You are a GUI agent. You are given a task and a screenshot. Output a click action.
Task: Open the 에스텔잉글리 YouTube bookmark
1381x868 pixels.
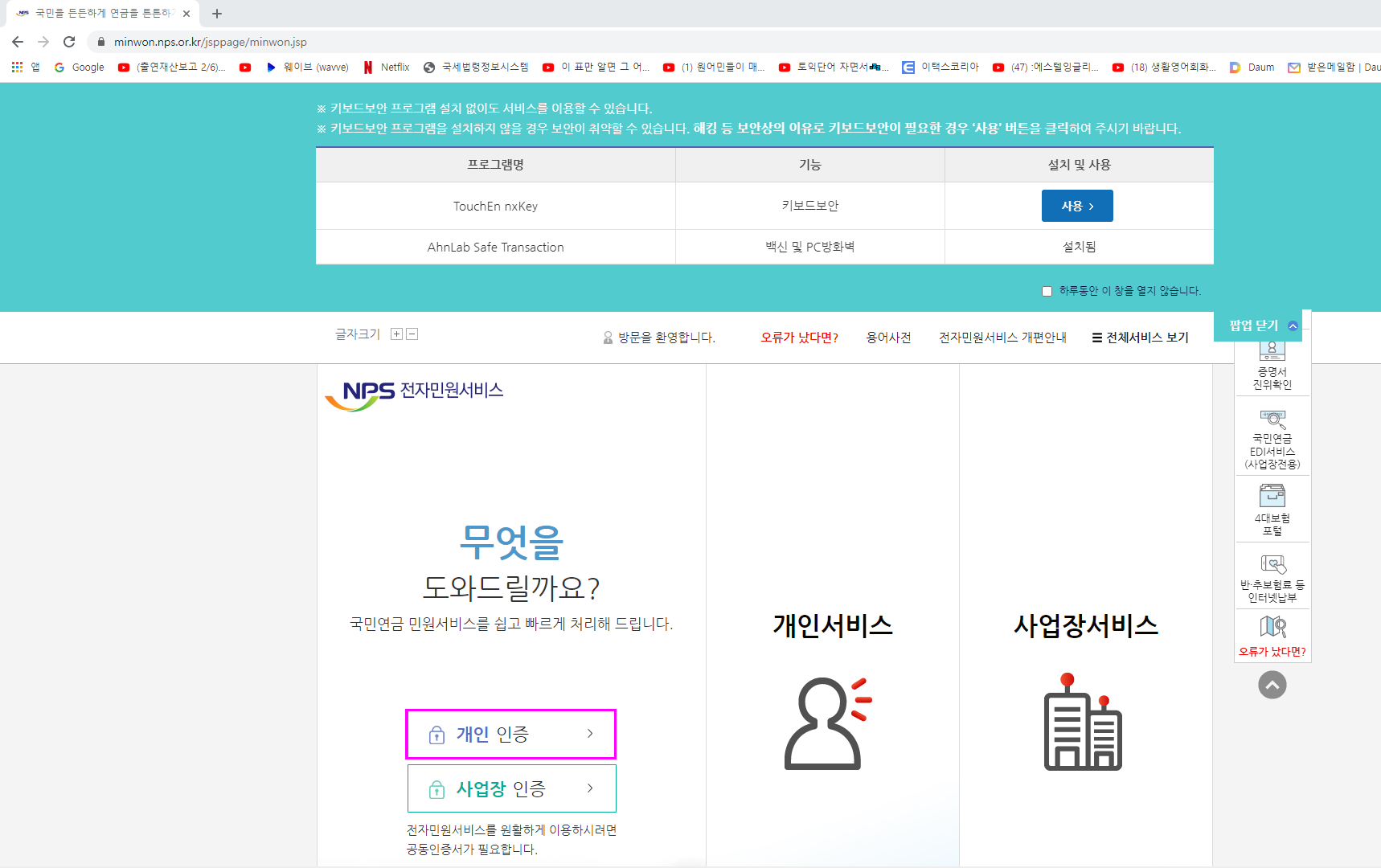pos(1047,68)
